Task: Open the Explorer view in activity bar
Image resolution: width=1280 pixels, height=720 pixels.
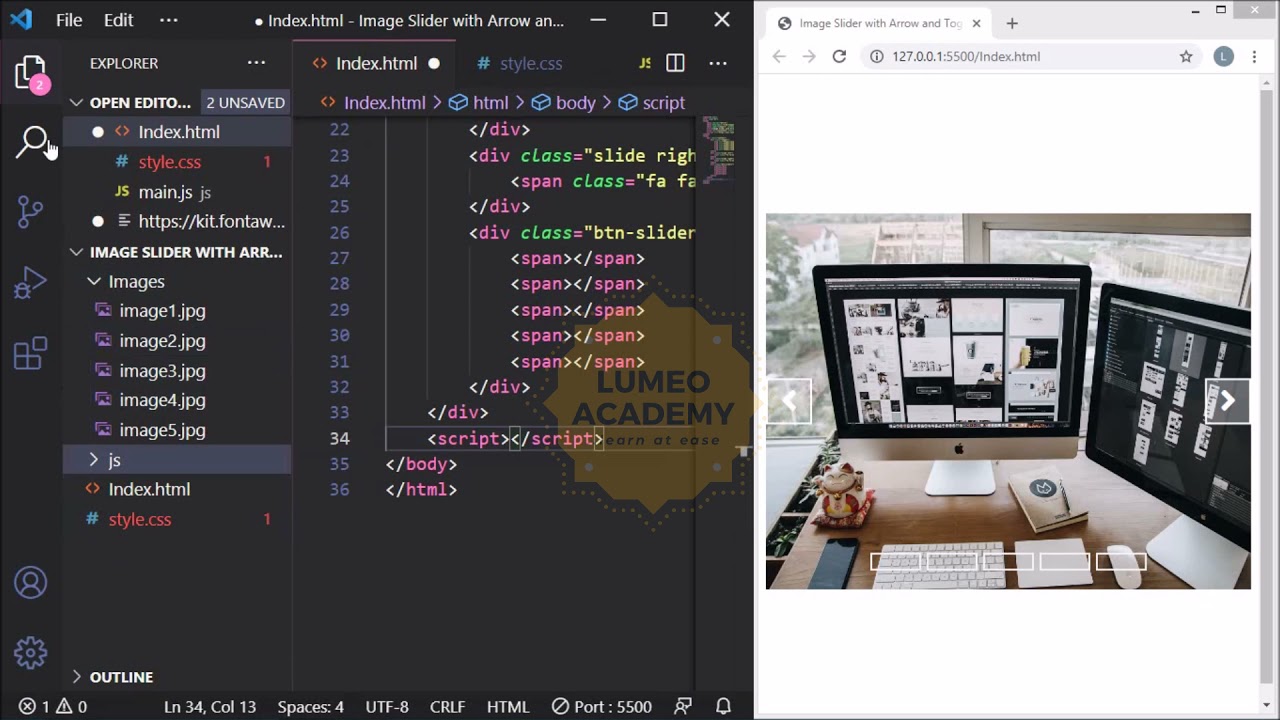Action: (x=31, y=74)
